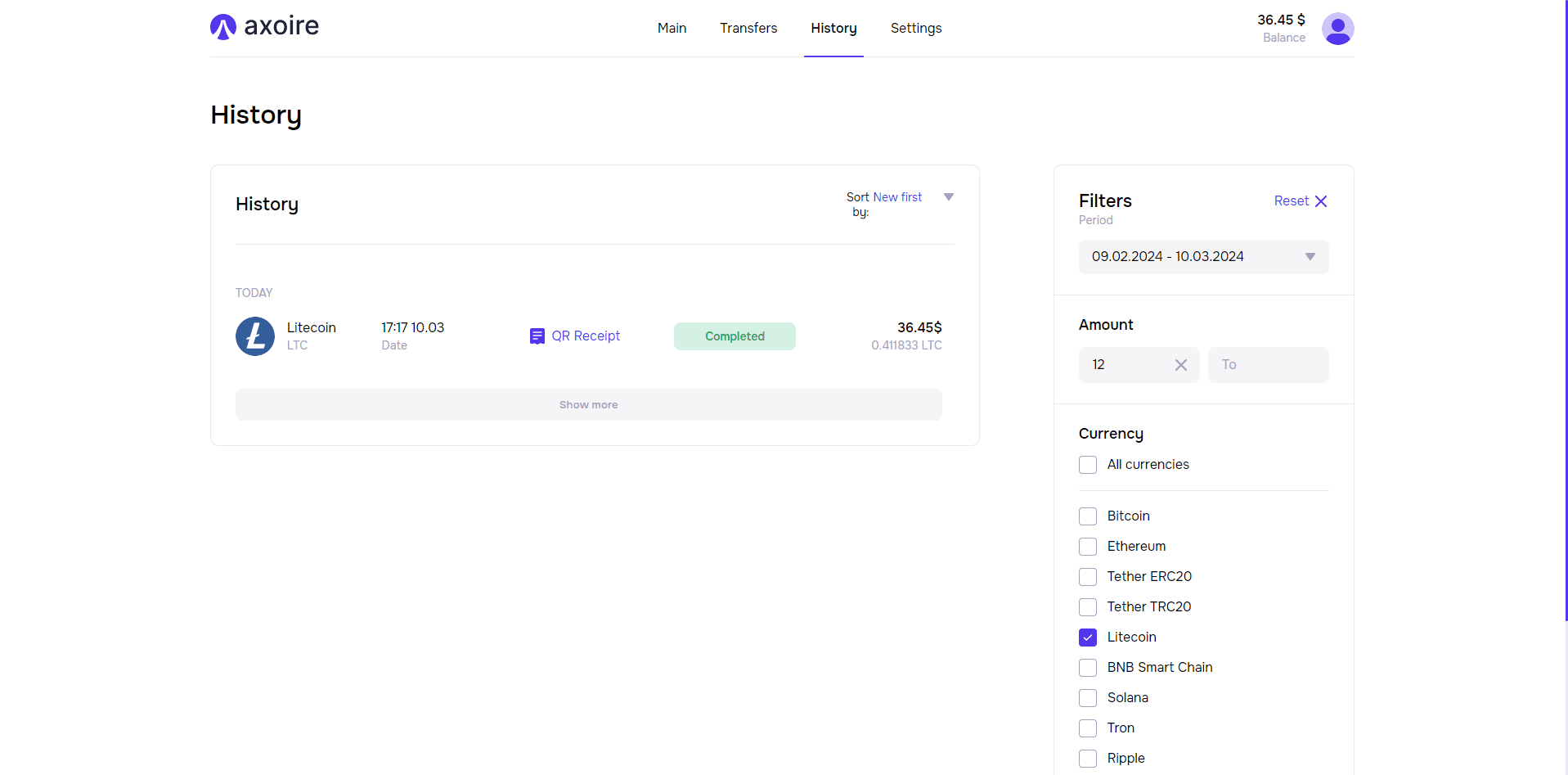Click the 0.411833 LTC amount
The width and height of the screenshot is (1568, 775).
[906, 345]
